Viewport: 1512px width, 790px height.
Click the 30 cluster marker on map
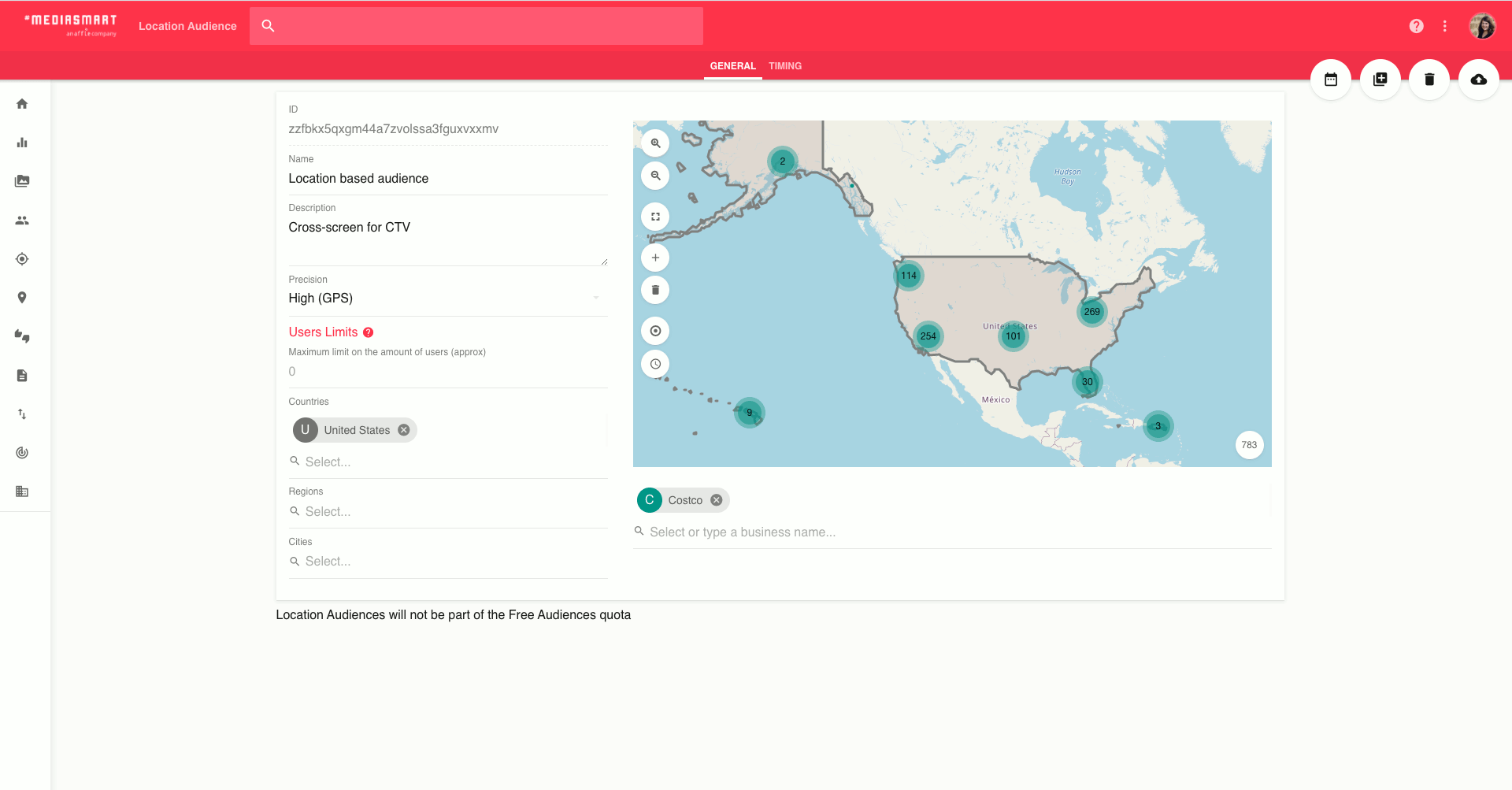[x=1088, y=382]
